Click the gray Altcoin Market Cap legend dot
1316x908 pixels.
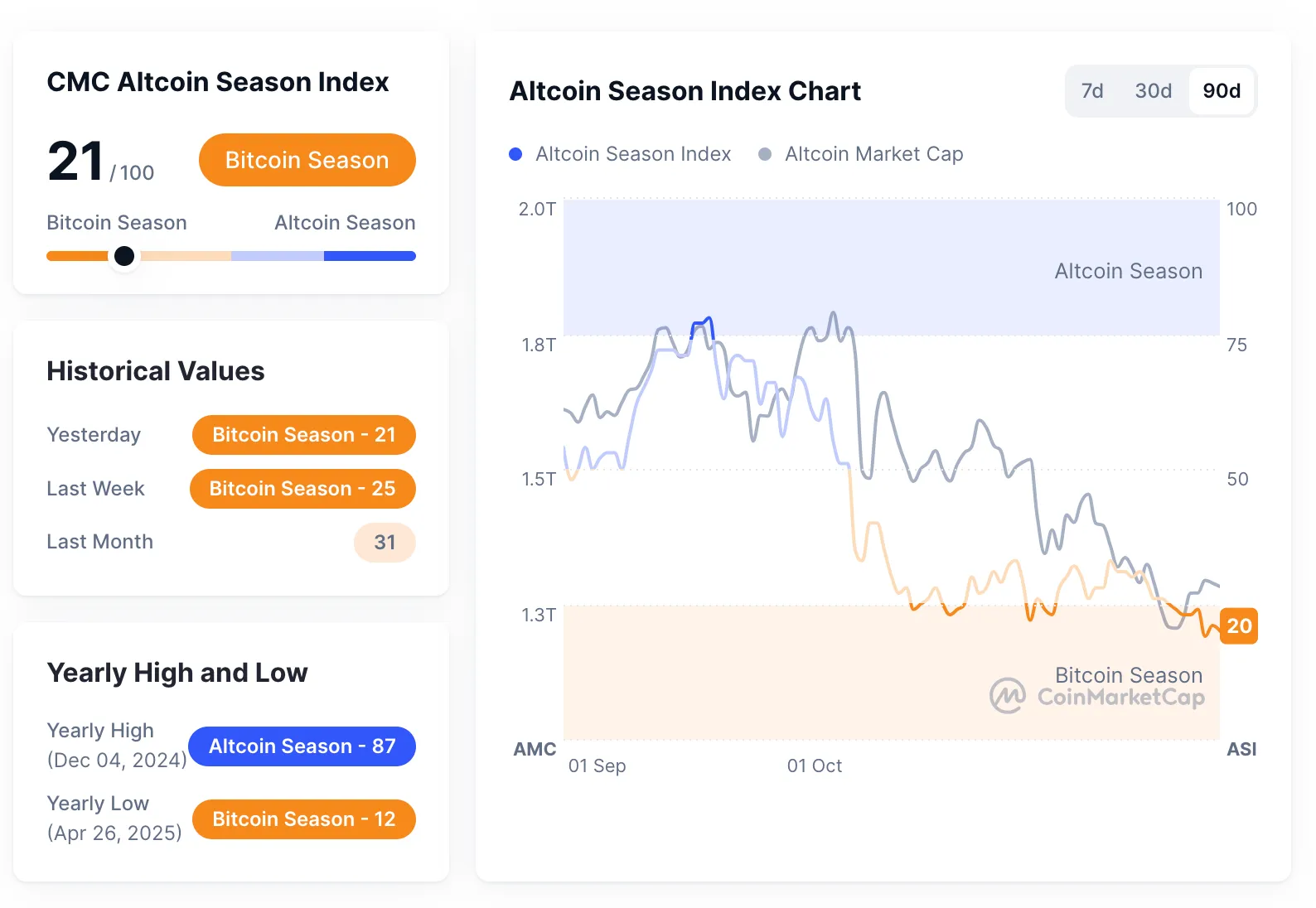[x=765, y=154]
